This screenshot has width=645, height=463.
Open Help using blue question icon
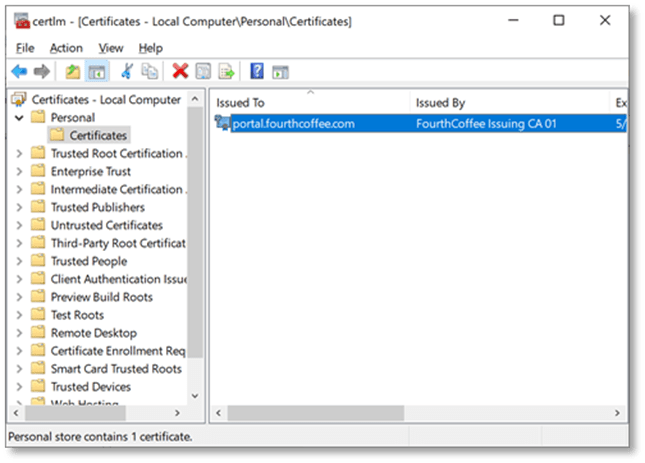pyautogui.click(x=257, y=72)
